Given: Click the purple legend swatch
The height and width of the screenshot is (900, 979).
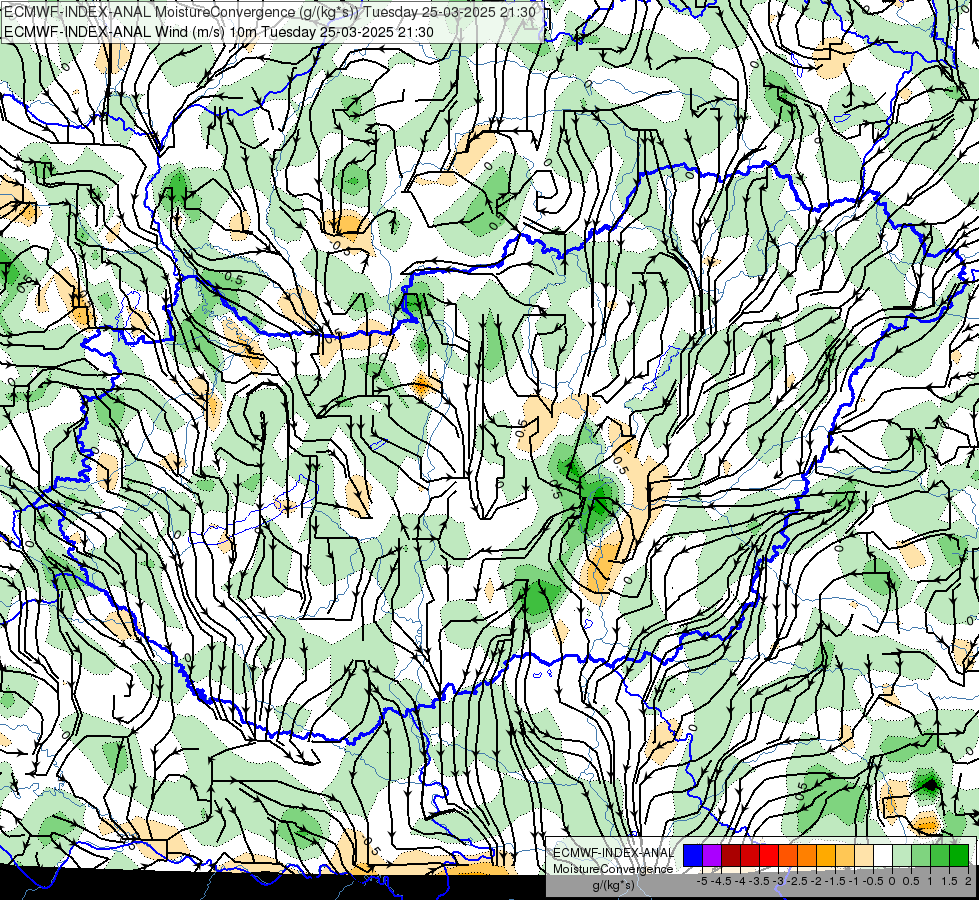Looking at the screenshot, I should click(x=712, y=855).
